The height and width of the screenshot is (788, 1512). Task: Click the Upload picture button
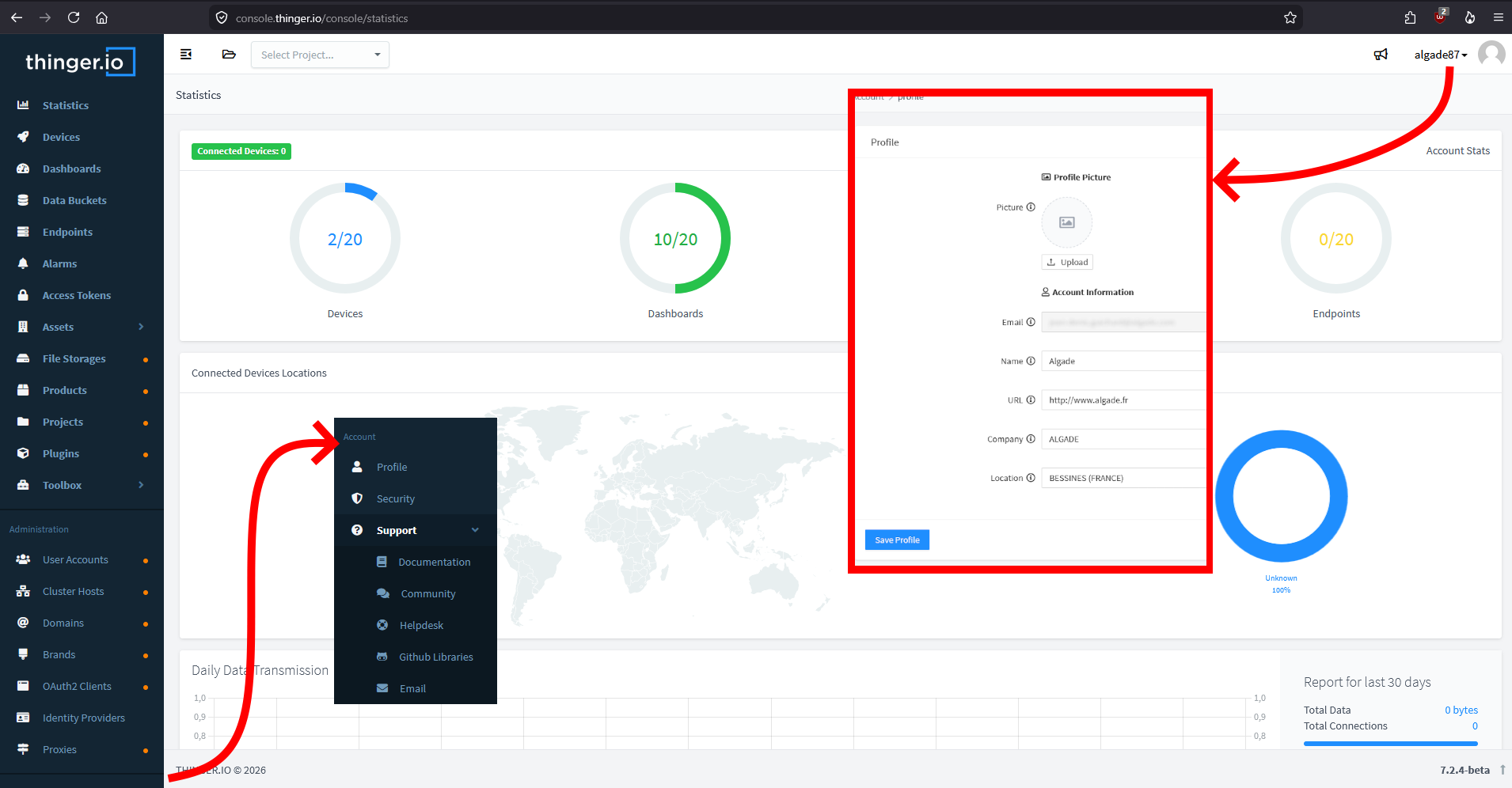click(x=1067, y=262)
